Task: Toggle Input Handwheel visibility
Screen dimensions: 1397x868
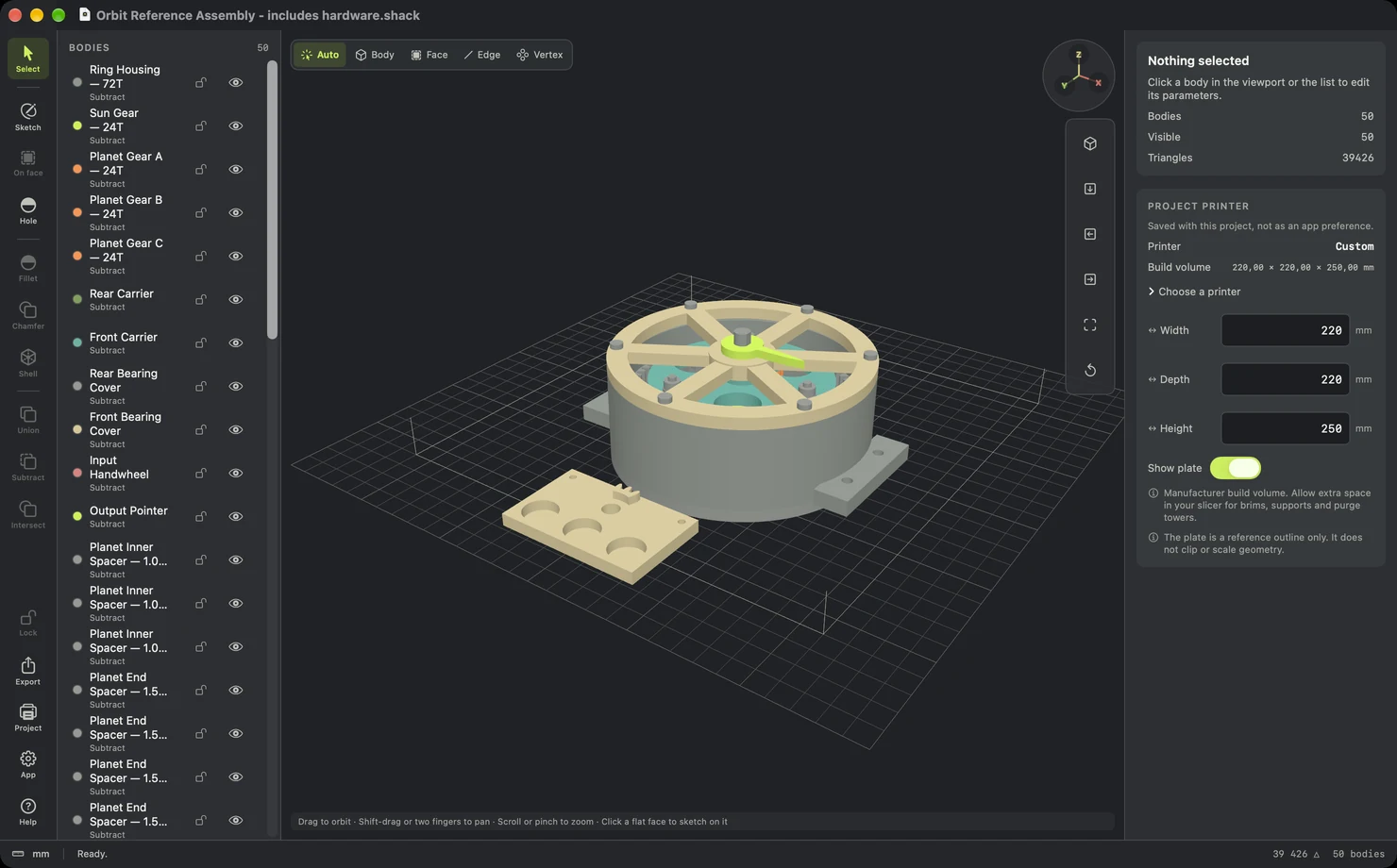Action: [236, 474]
